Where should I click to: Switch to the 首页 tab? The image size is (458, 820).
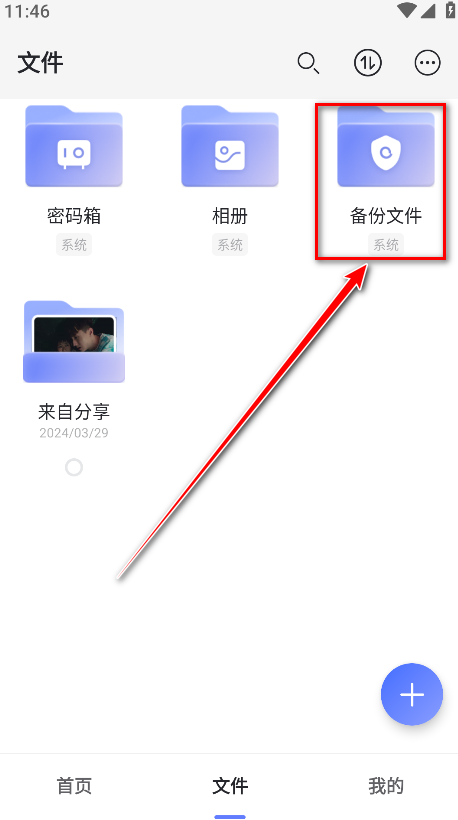pos(74,785)
